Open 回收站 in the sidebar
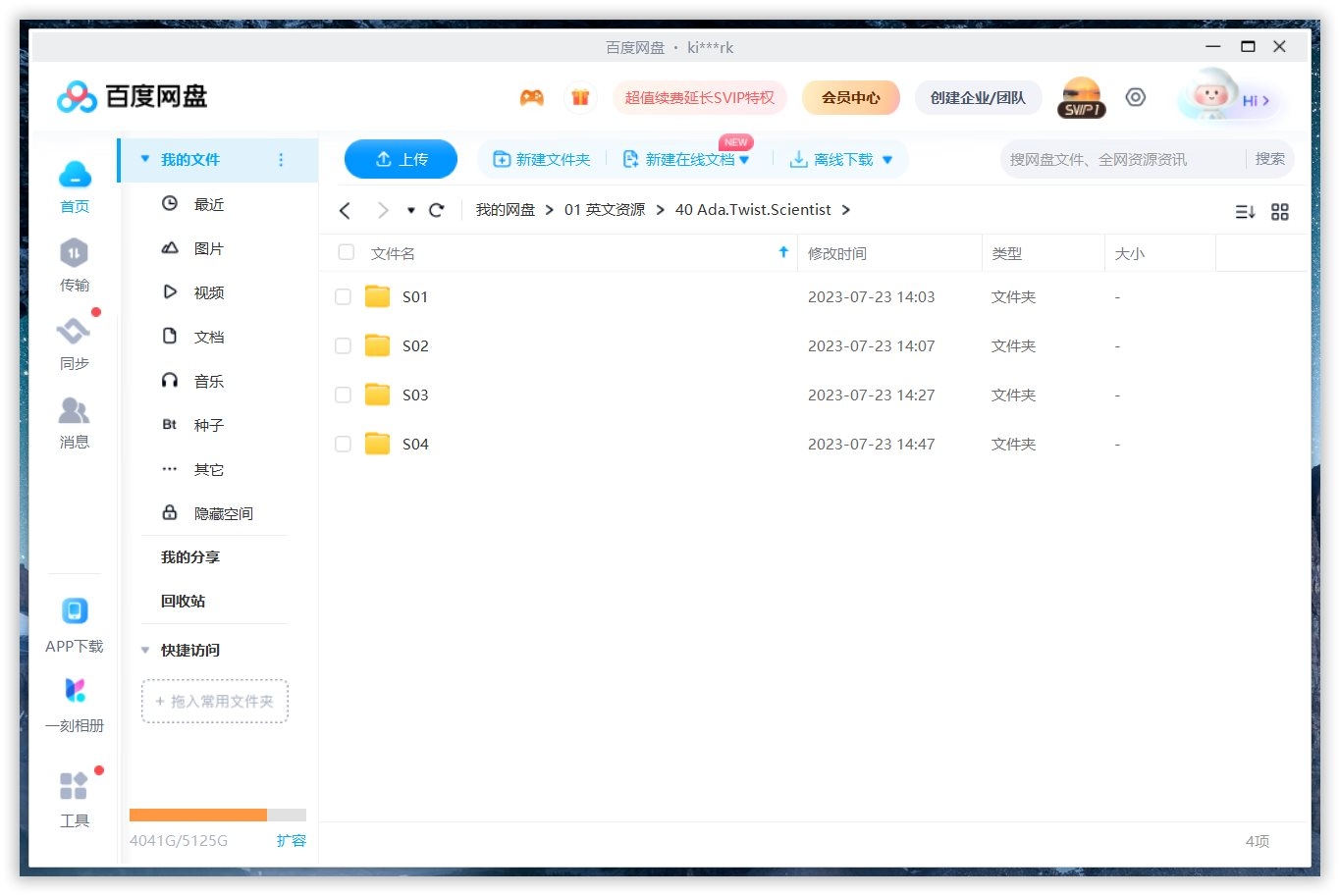Viewport: 1340px width, 896px height. tap(183, 601)
